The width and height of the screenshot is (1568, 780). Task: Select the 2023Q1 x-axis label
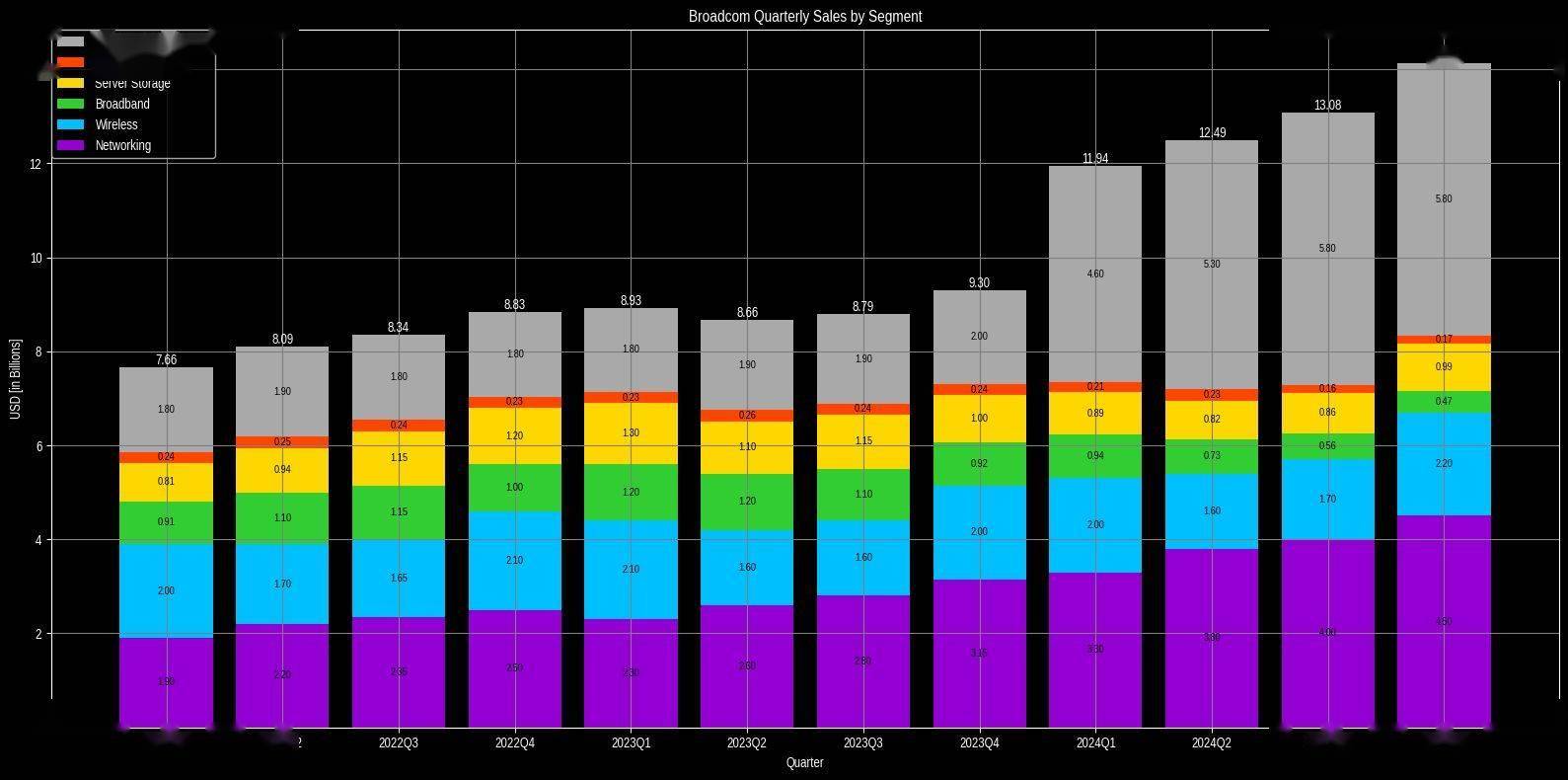click(x=631, y=742)
